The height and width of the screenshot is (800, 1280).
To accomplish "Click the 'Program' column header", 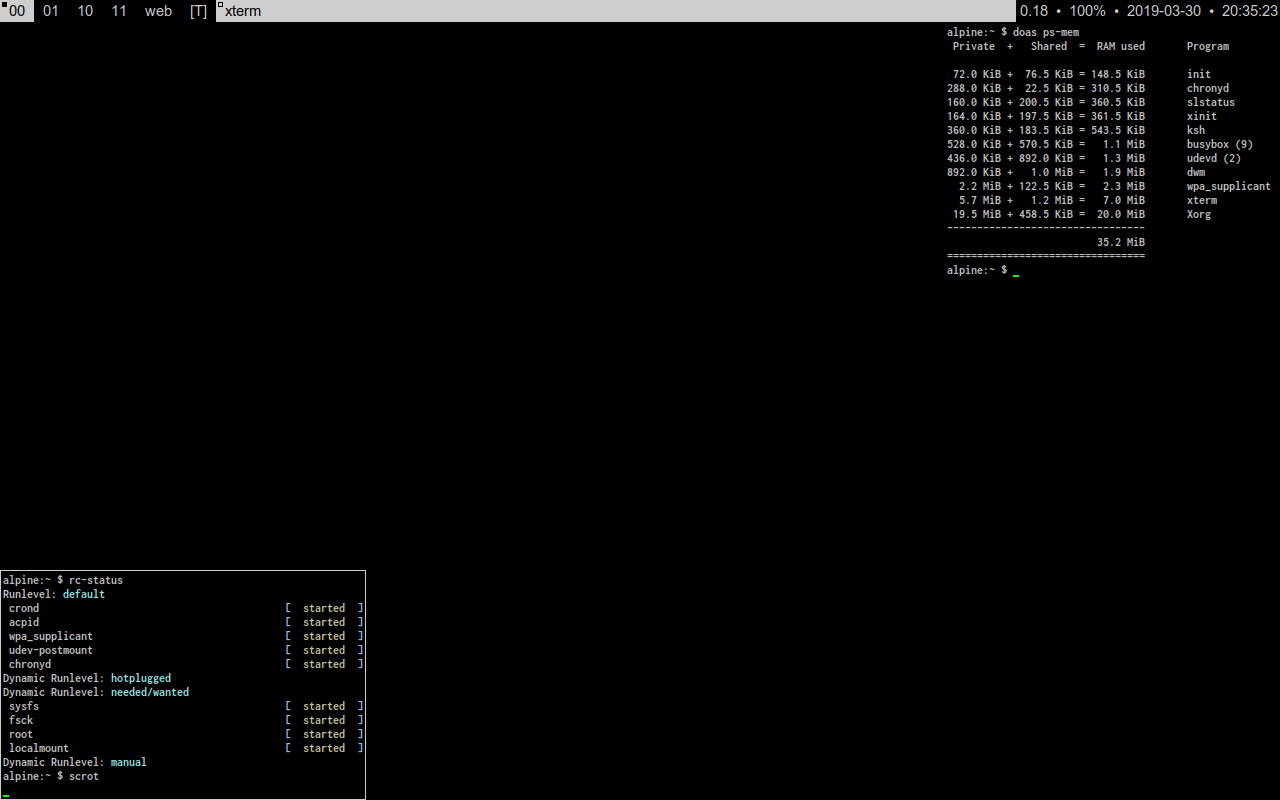I will (1208, 46).
